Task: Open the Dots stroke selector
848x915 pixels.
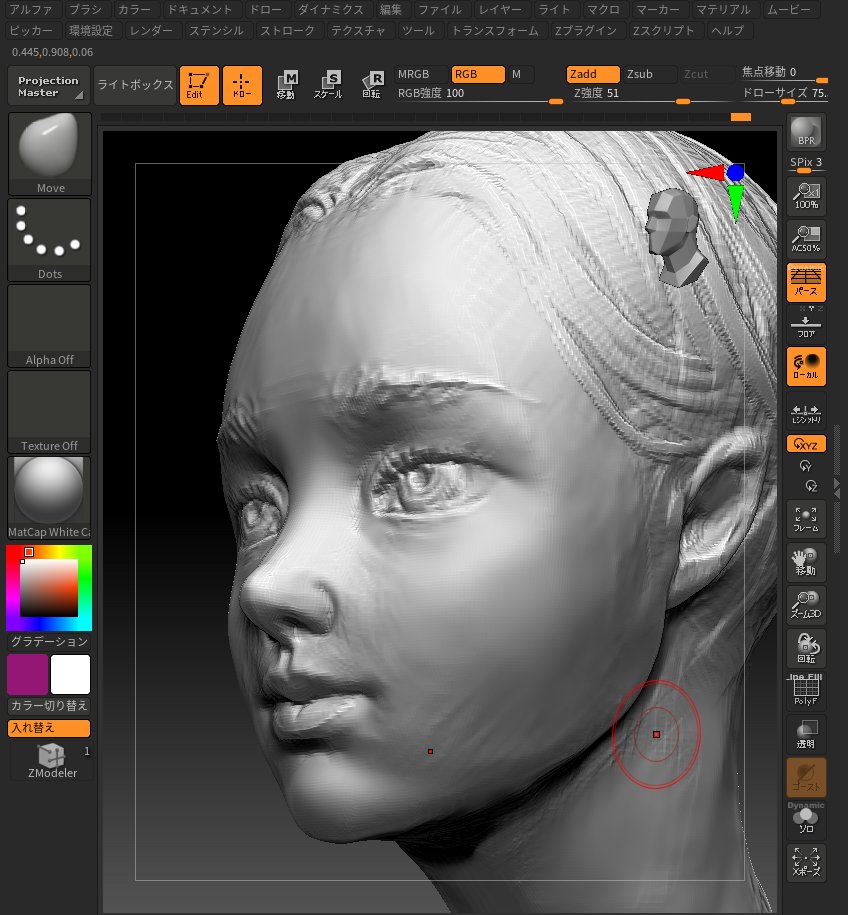Action: click(49, 235)
